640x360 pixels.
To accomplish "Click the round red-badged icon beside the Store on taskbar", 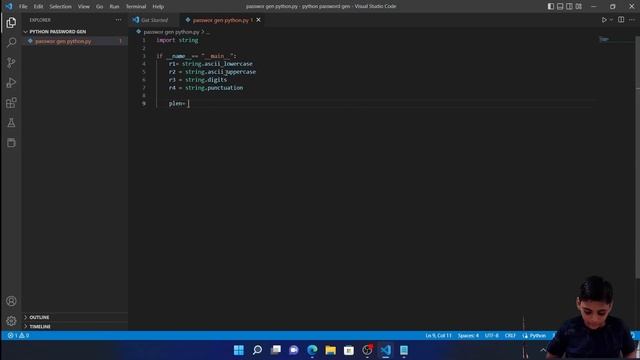I will coord(367,350).
